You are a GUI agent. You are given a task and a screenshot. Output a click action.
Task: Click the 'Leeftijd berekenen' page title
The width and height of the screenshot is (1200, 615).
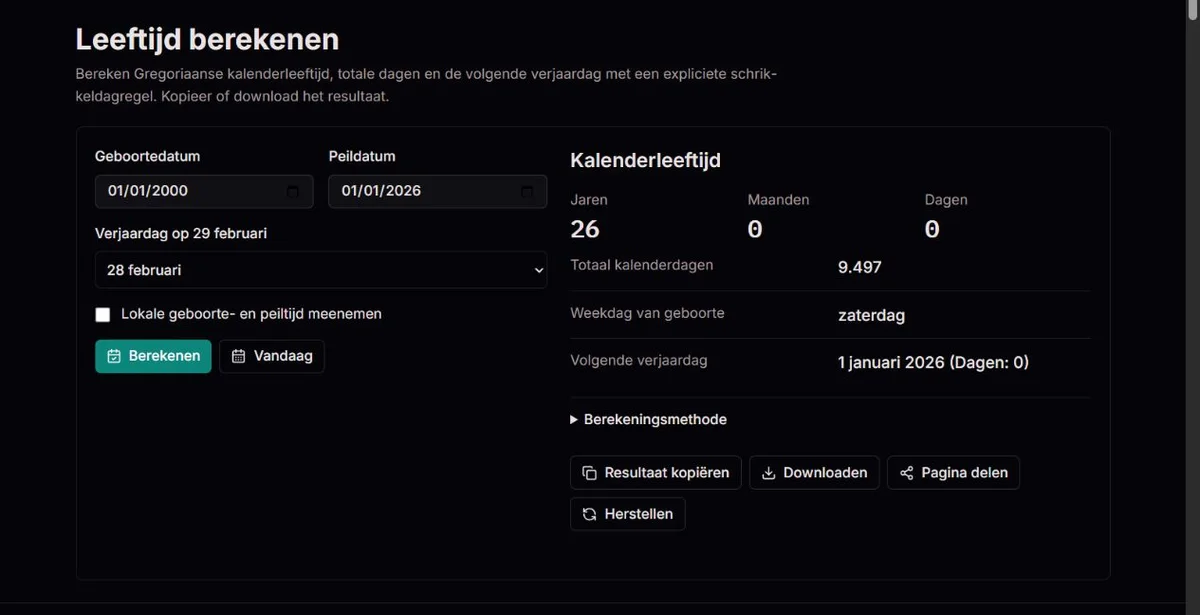(x=207, y=39)
